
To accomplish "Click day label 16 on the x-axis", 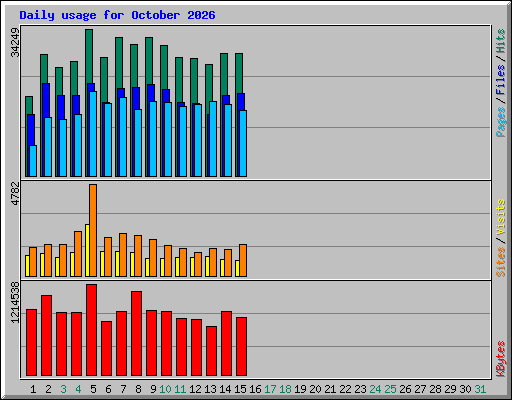I will pyautogui.click(x=255, y=389).
